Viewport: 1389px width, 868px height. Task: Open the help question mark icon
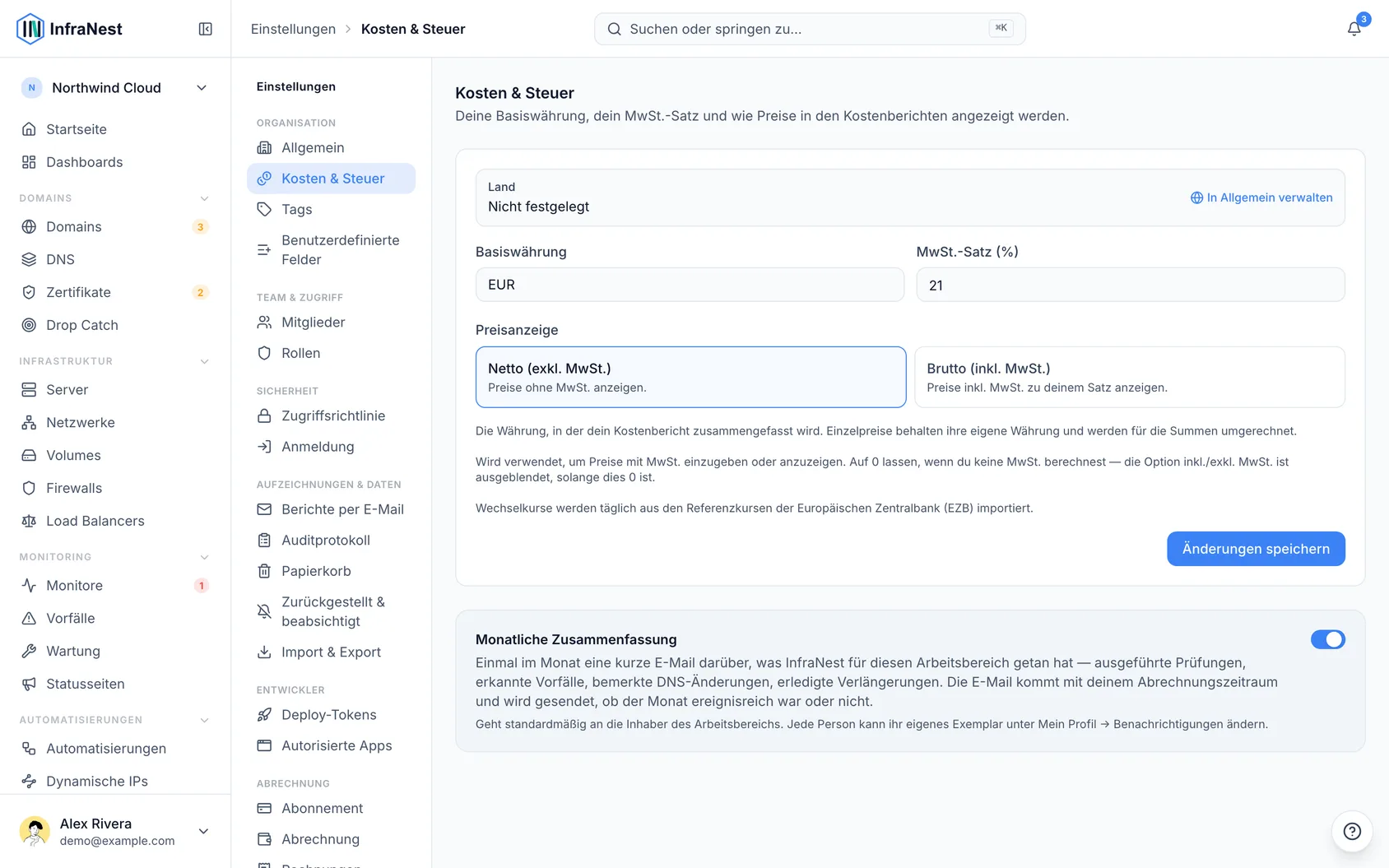pos(1352,831)
